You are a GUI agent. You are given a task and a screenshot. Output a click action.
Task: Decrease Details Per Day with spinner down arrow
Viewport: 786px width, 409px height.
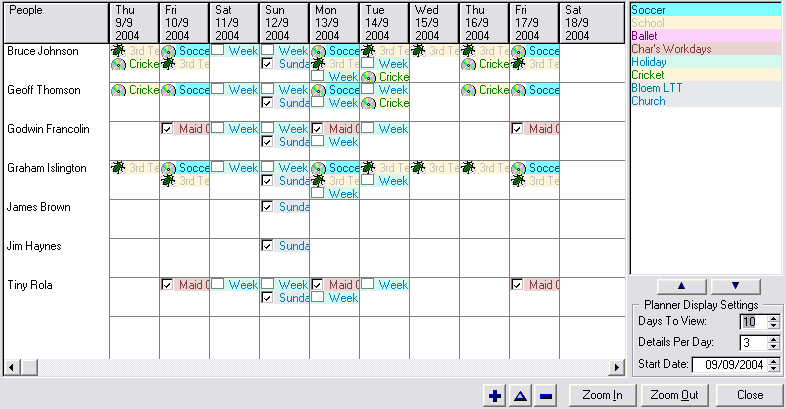tap(772, 347)
